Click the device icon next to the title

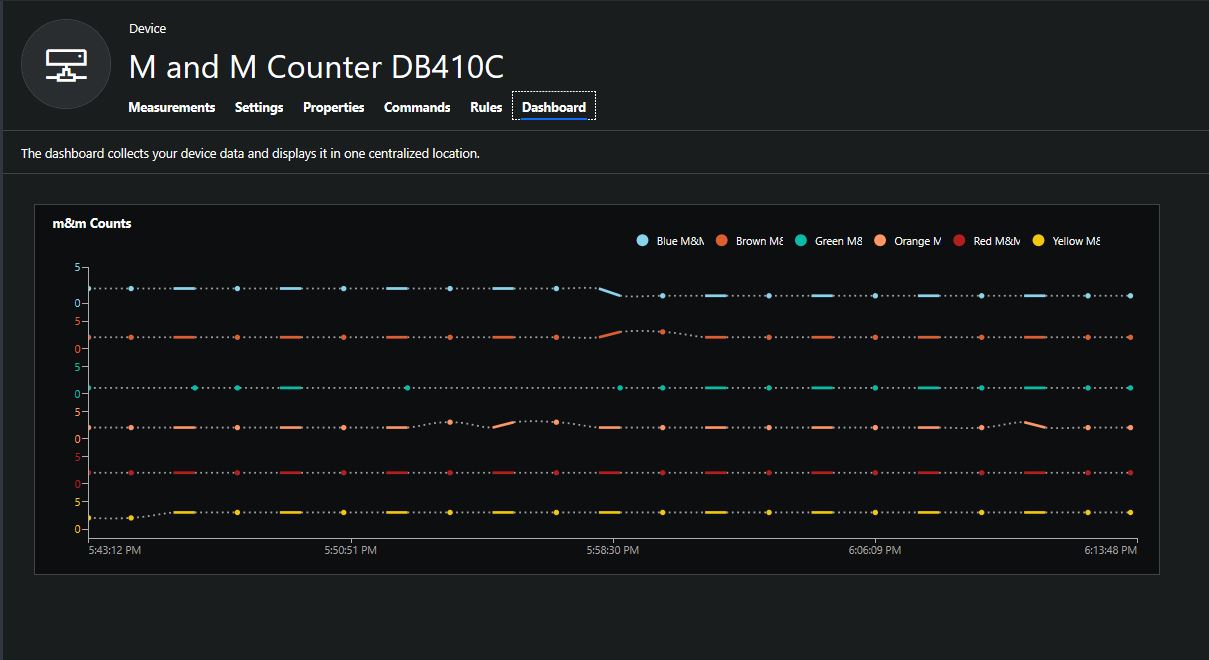pos(66,64)
